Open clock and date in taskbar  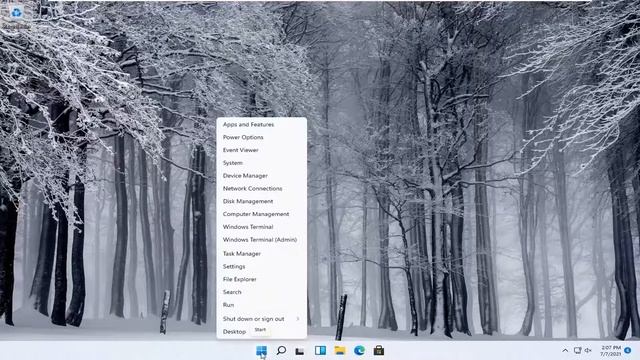611,351
